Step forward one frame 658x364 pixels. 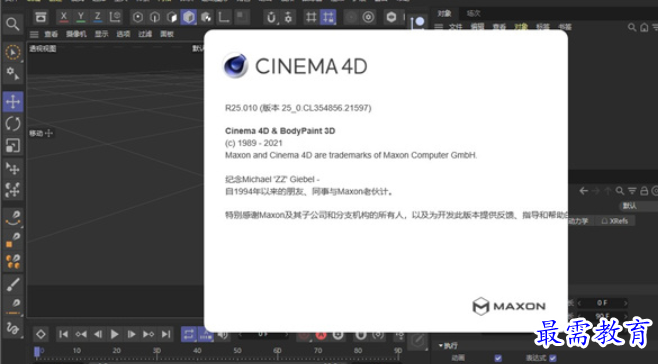pos(132,334)
